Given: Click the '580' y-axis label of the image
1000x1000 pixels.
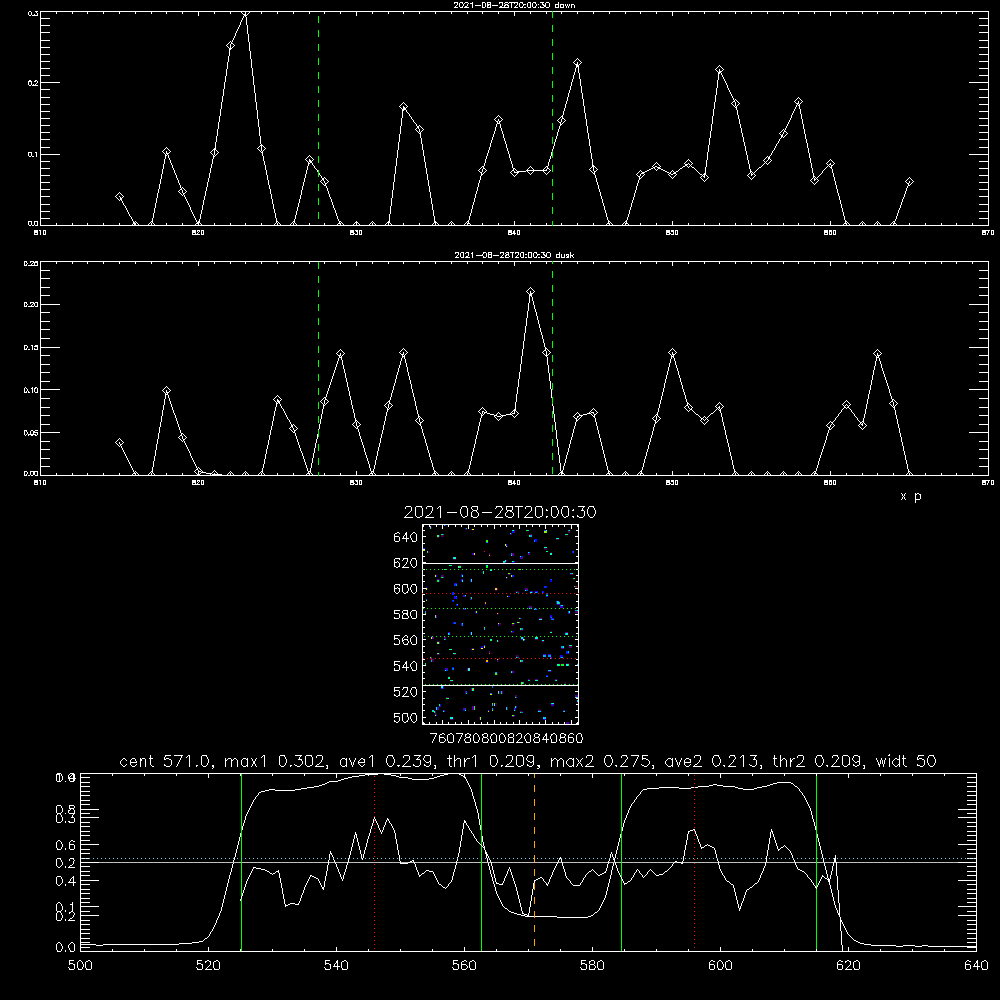Looking at the screenshot, I should 406,615.
